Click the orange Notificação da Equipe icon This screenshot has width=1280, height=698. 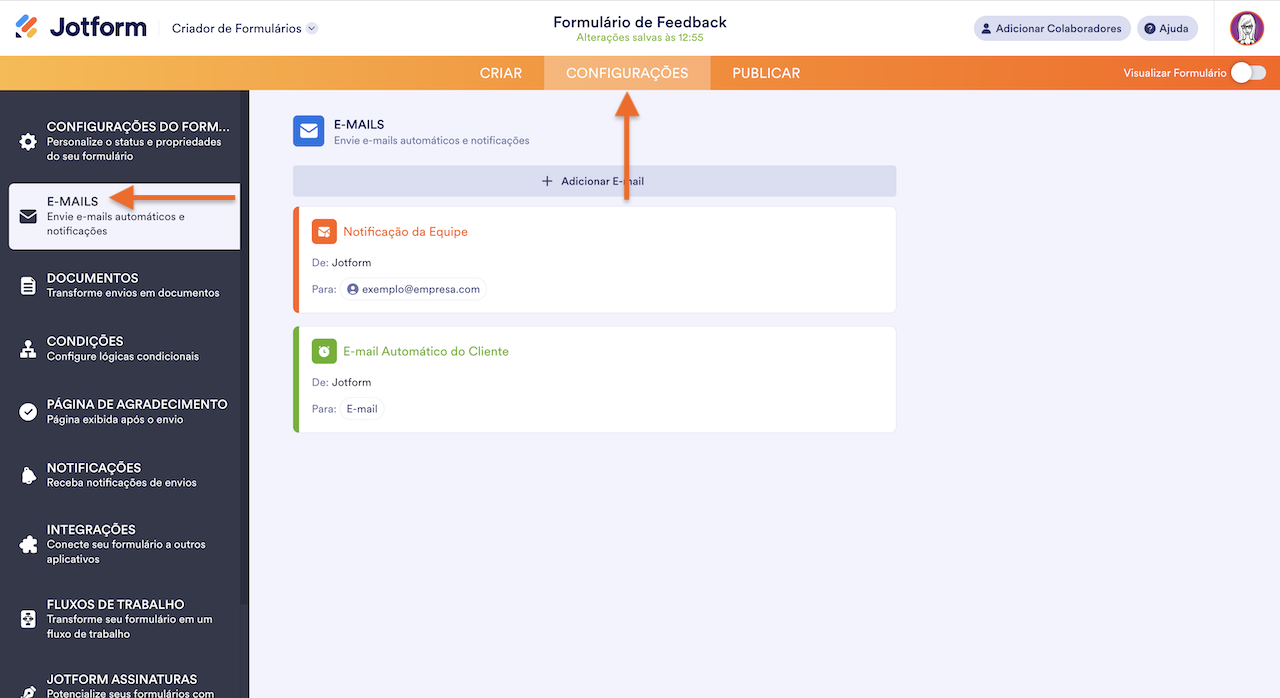(324, 231)
